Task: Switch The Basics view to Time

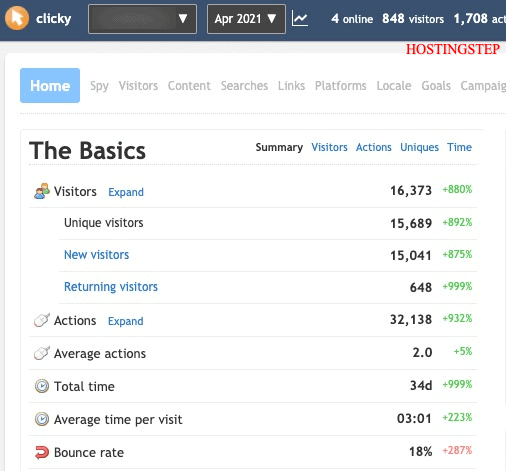Action: (459, 147)
